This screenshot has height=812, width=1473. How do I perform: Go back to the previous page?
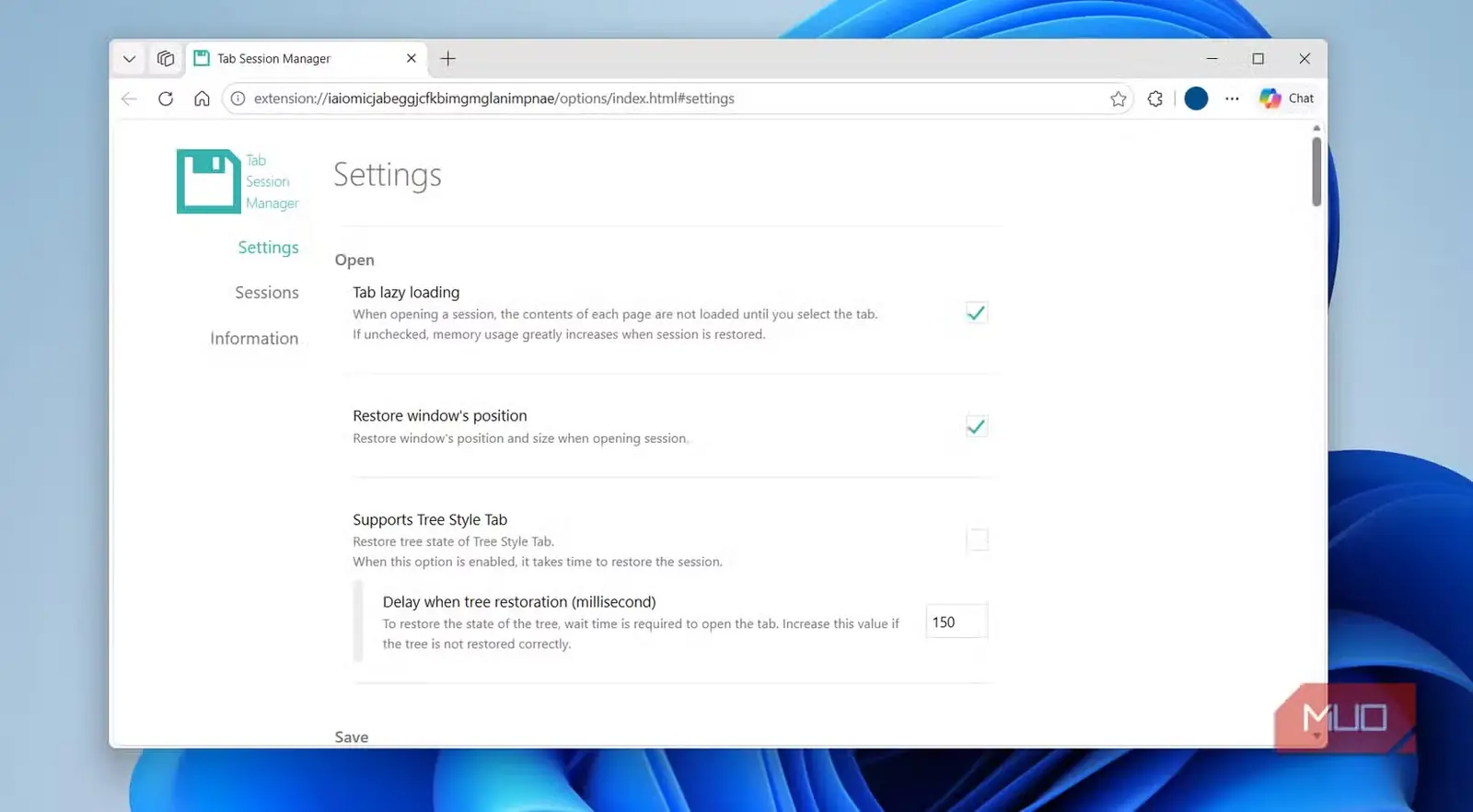coord(129,99)
